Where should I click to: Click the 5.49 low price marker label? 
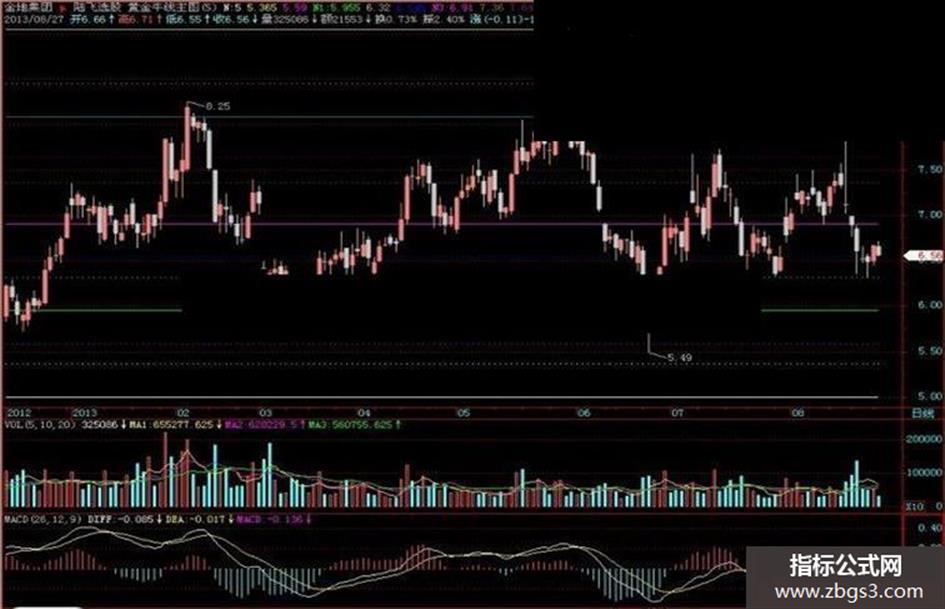[x=680, y=358]
